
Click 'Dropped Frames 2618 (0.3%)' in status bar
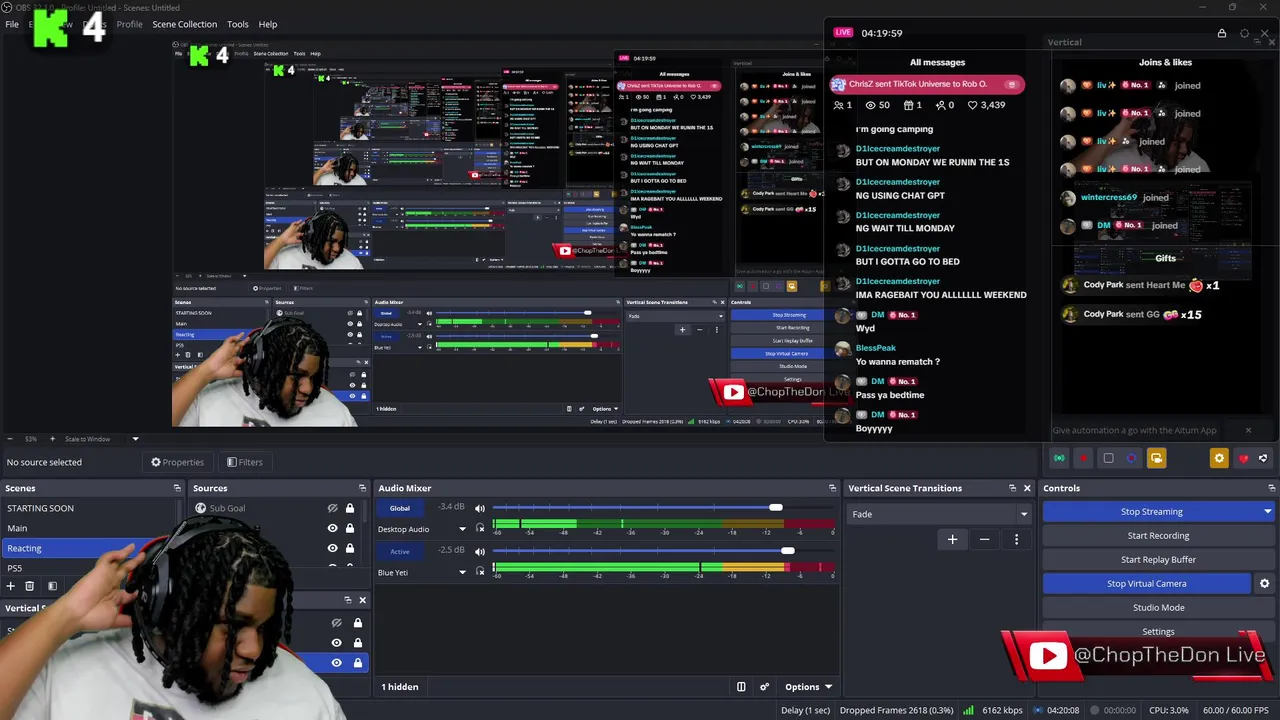click(x=896, y=710)
